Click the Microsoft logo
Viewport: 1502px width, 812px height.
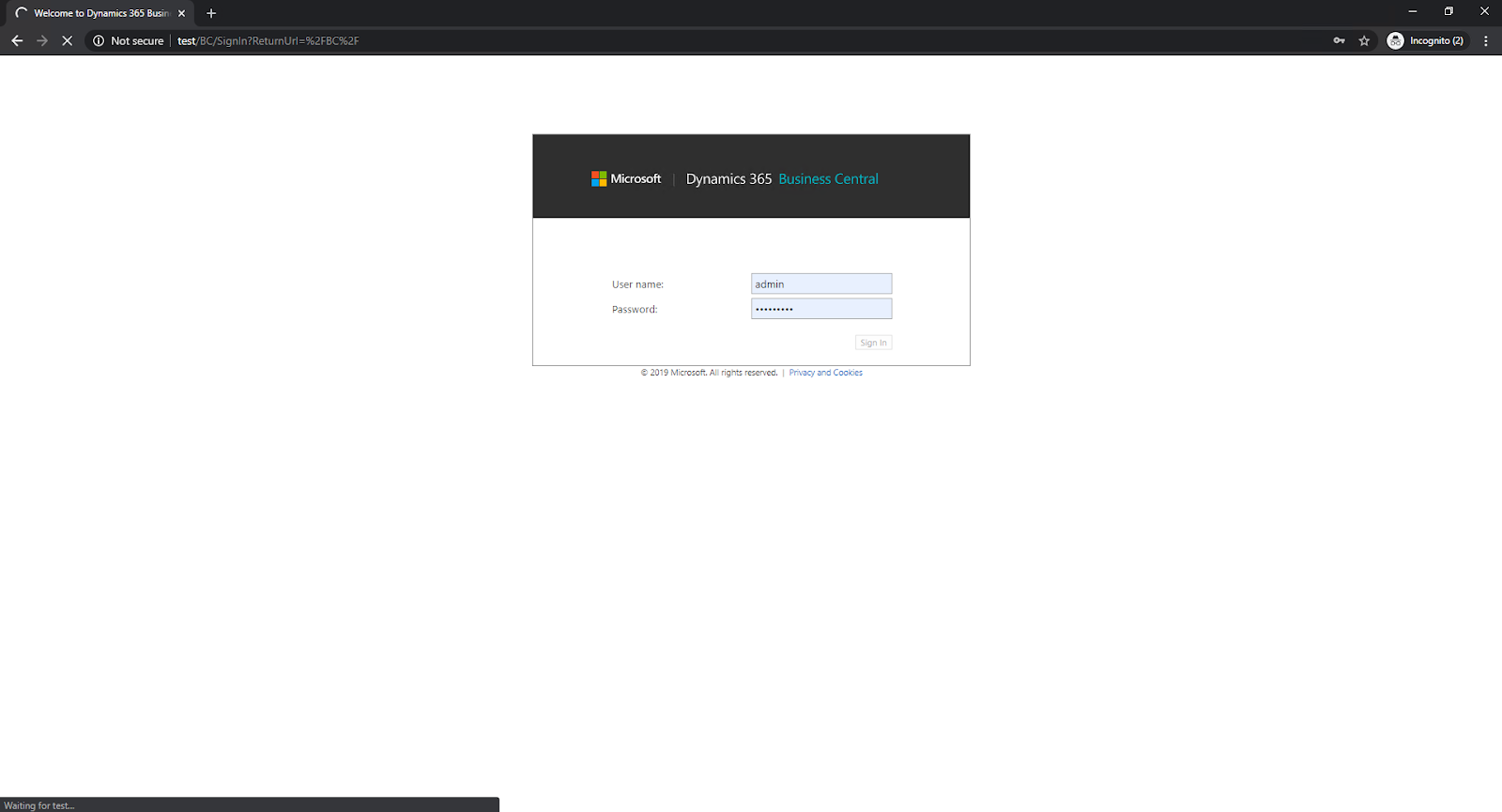[x=626, y=178]
